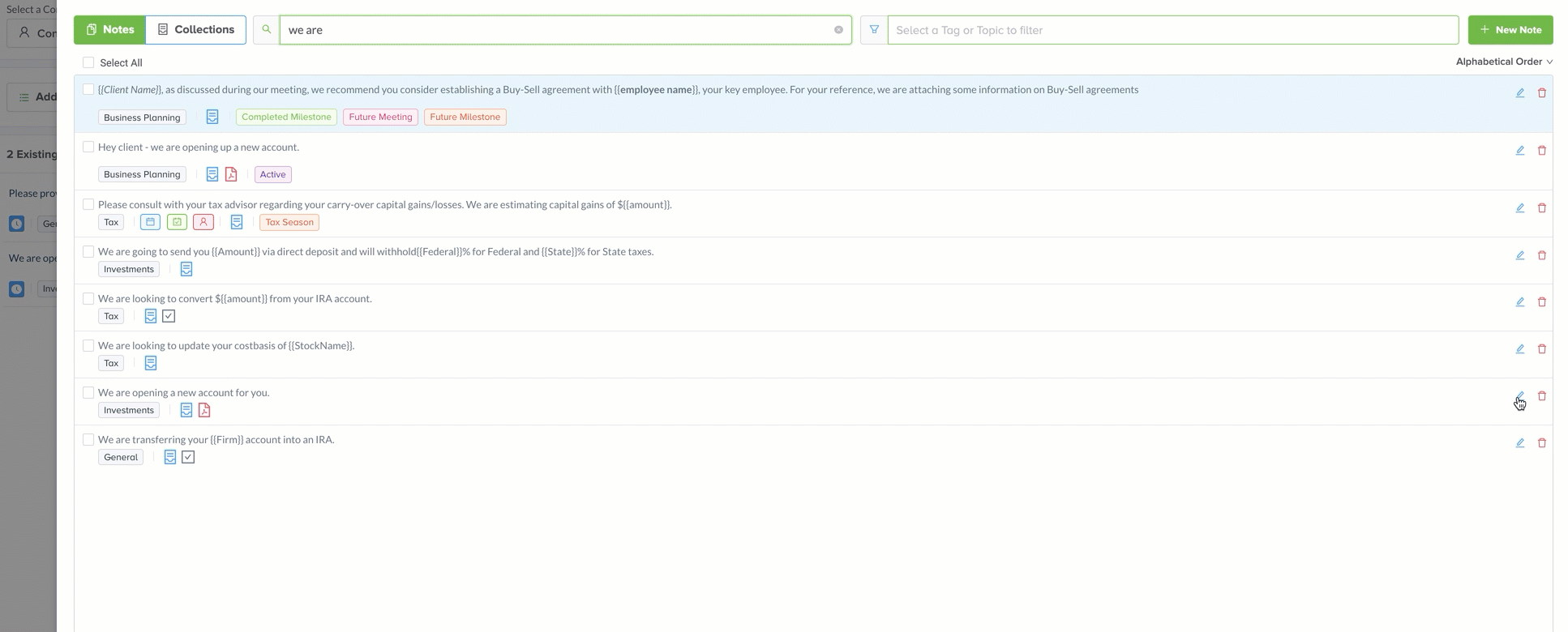This screenshot has height=632, width=1568.
Task: Delete the 'Hey client' note
Action: [1542, 151]
